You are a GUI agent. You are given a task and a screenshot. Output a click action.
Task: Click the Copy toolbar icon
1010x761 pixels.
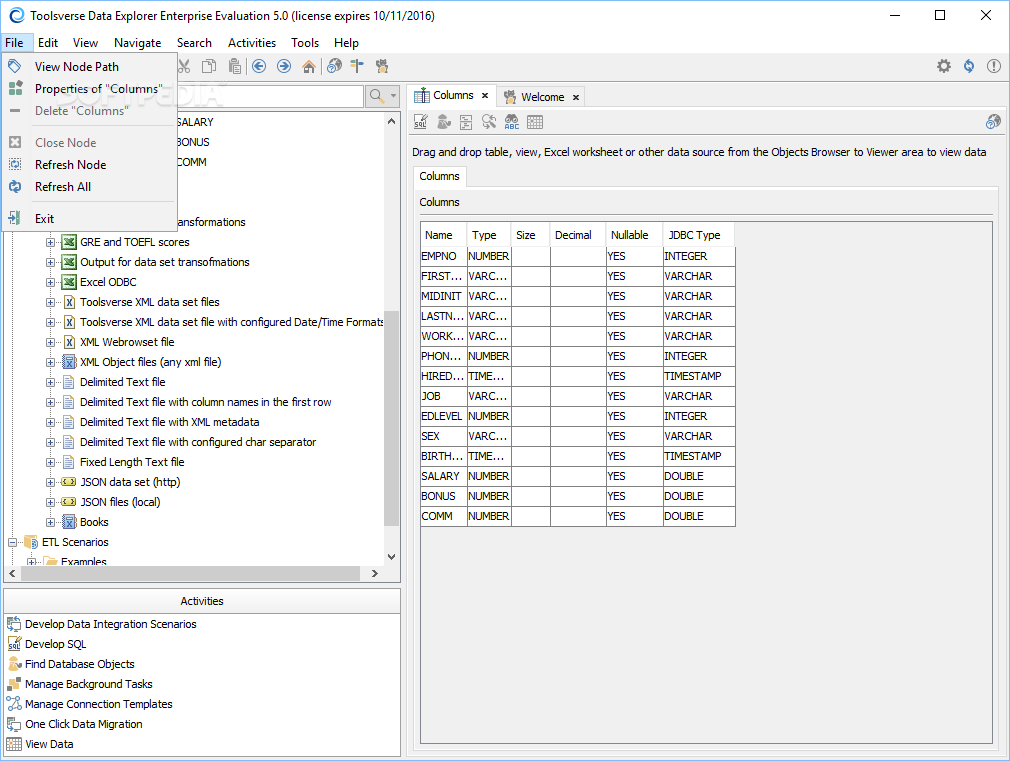point(209,66)
